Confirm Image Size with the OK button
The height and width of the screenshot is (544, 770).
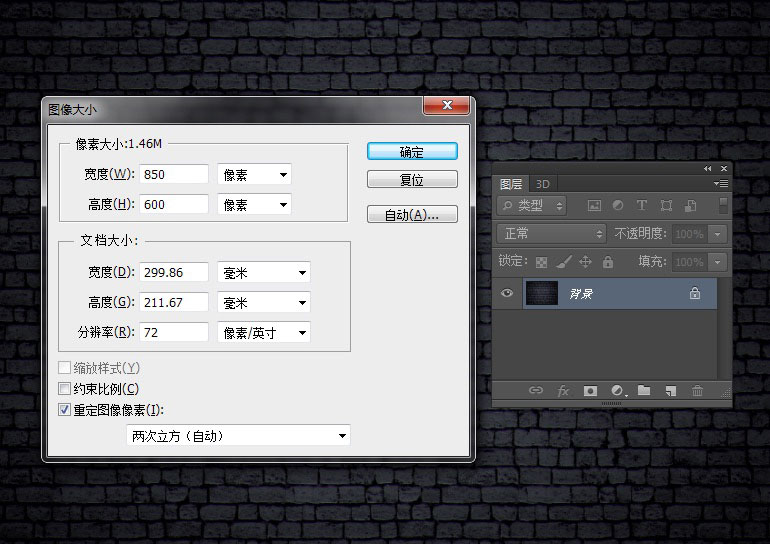click(412, 152)
